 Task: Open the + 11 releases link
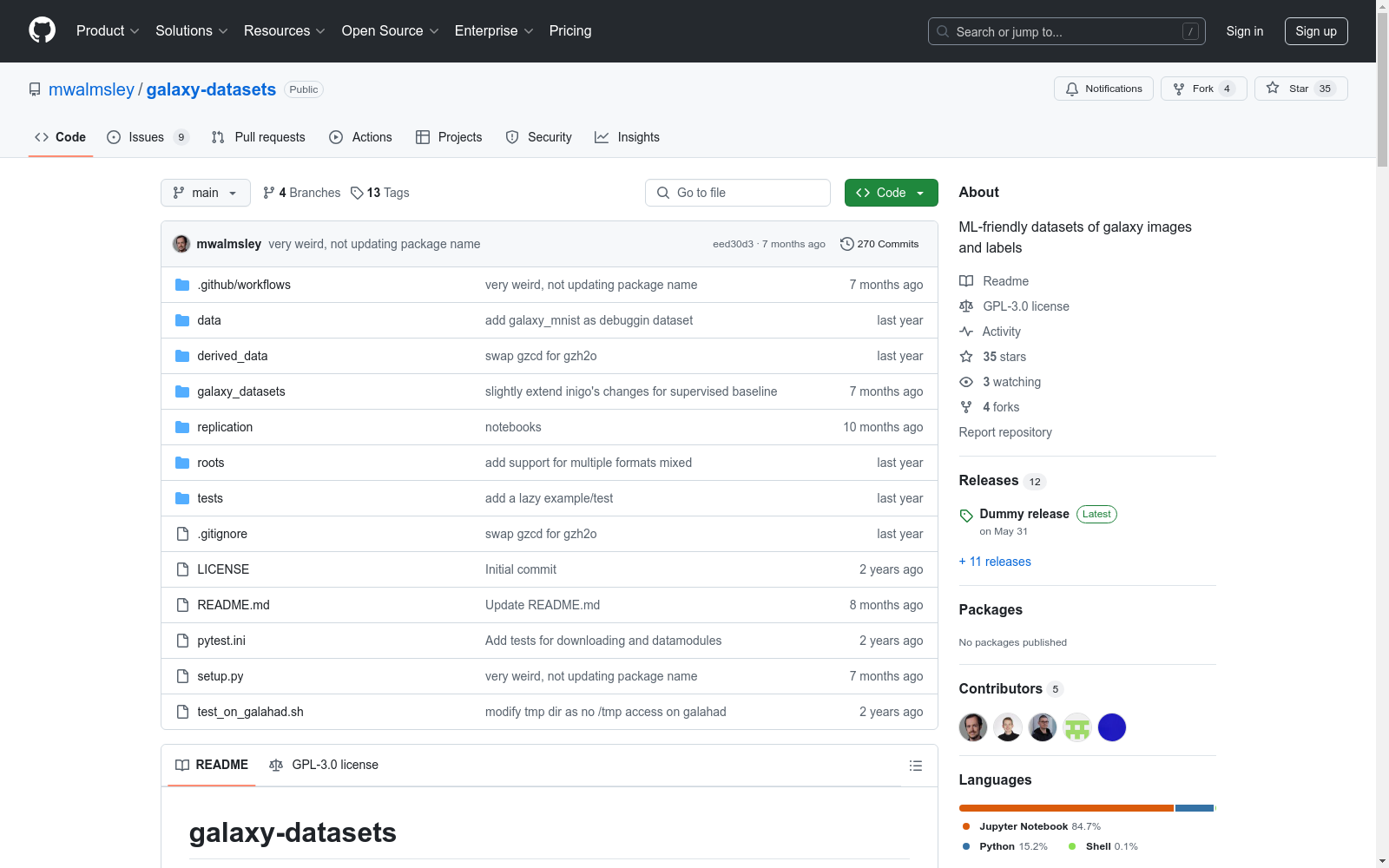[x=995, y=562]
